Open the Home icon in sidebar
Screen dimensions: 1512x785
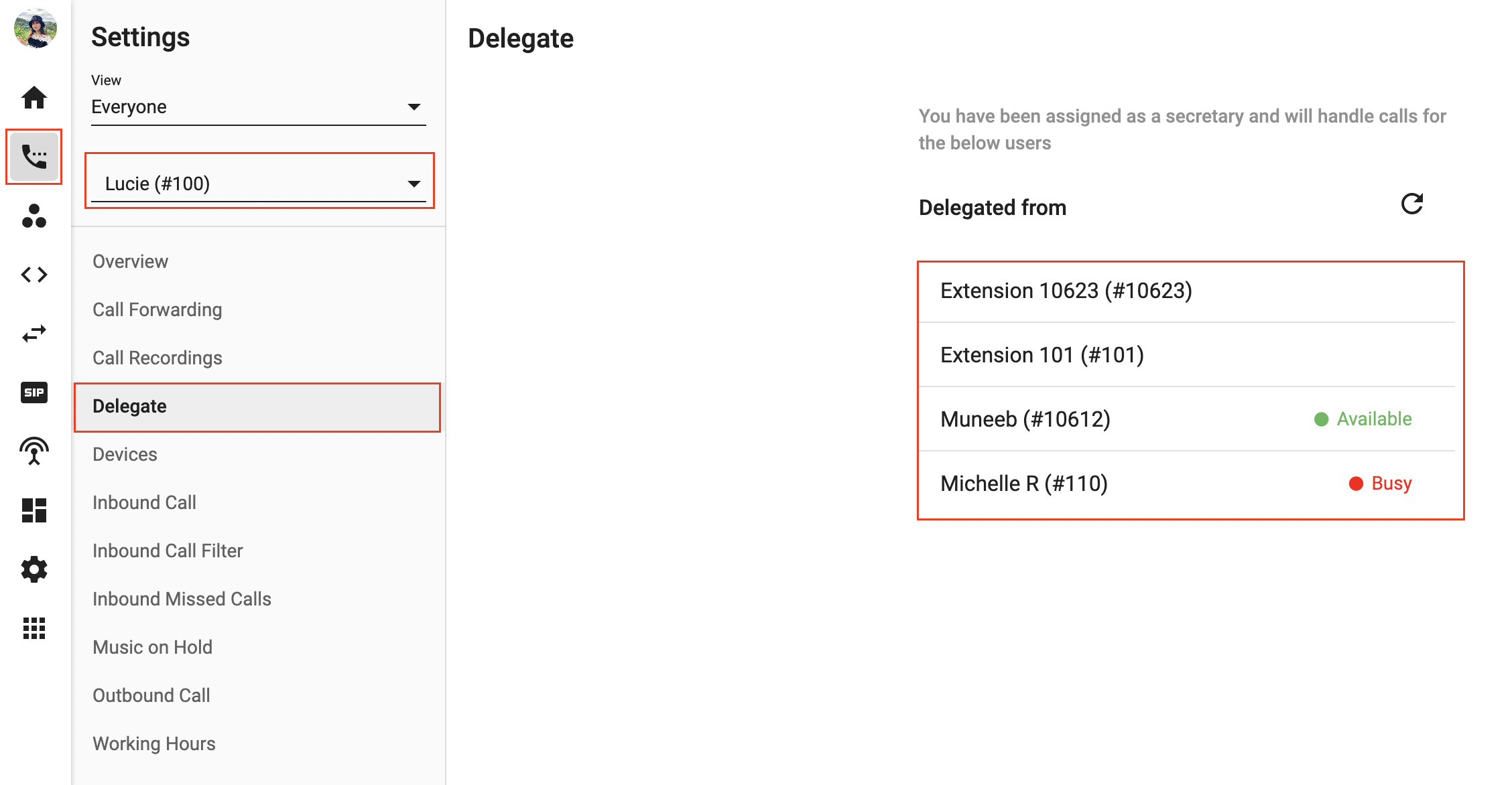coord(34,98)
